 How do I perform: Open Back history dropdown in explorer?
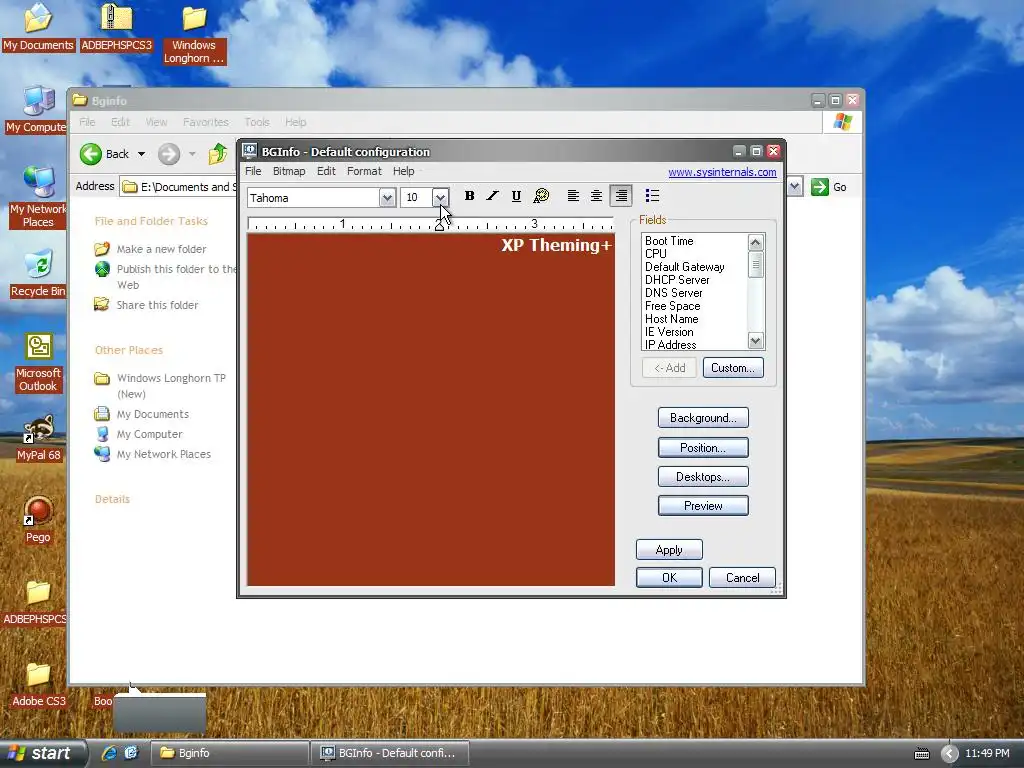[141, 154]
